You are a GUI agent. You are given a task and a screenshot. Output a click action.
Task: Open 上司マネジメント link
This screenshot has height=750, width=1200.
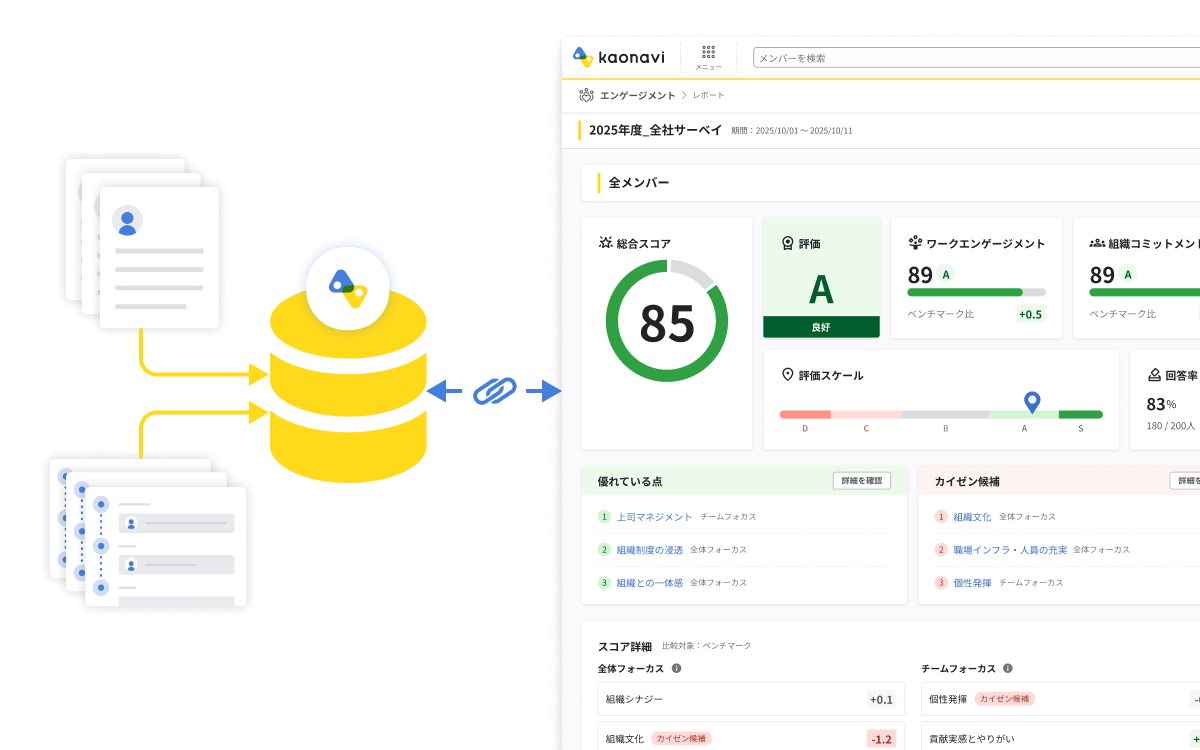(654, 517)
